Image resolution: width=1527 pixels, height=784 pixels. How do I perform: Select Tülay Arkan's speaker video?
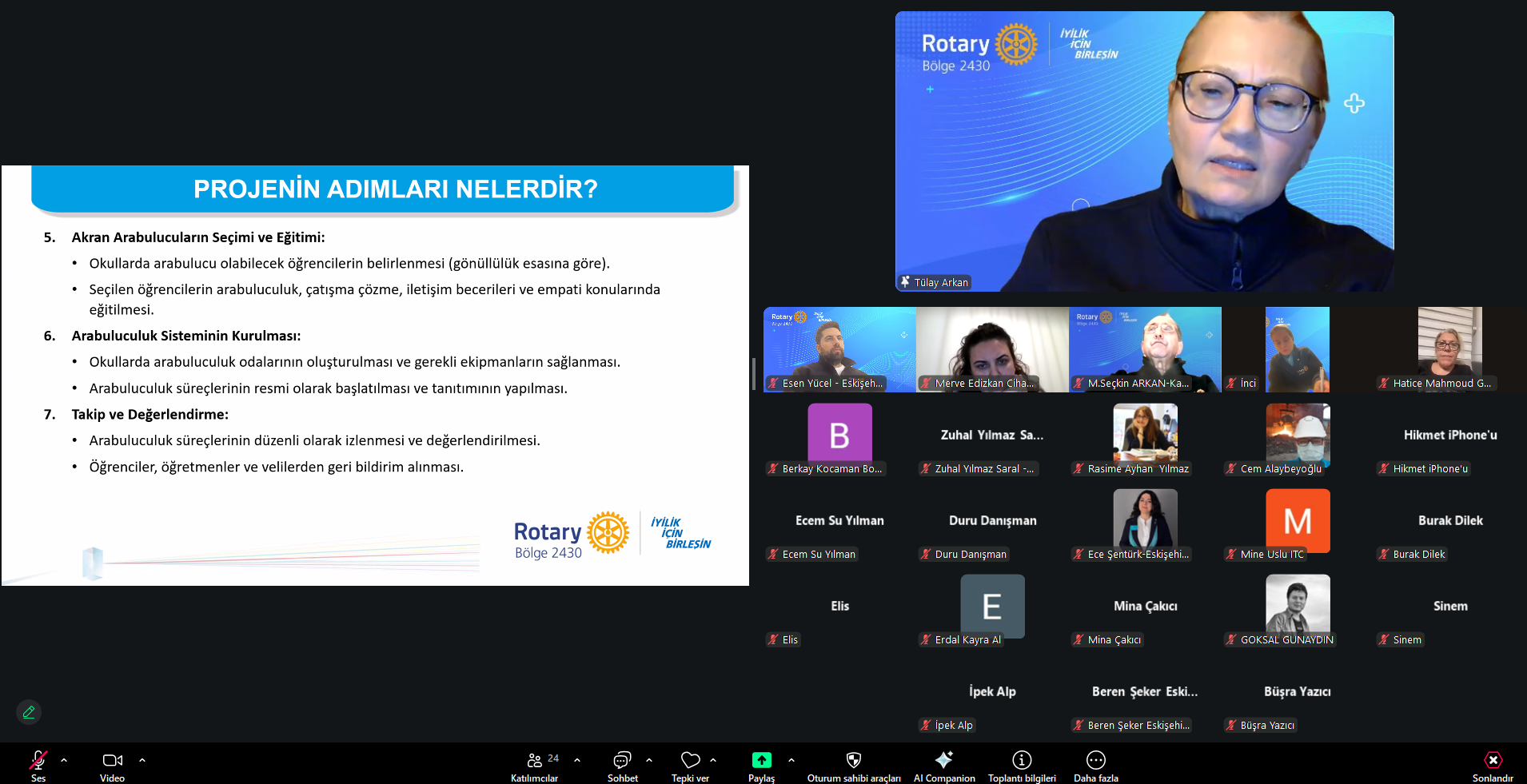(x=1144, y=151)
